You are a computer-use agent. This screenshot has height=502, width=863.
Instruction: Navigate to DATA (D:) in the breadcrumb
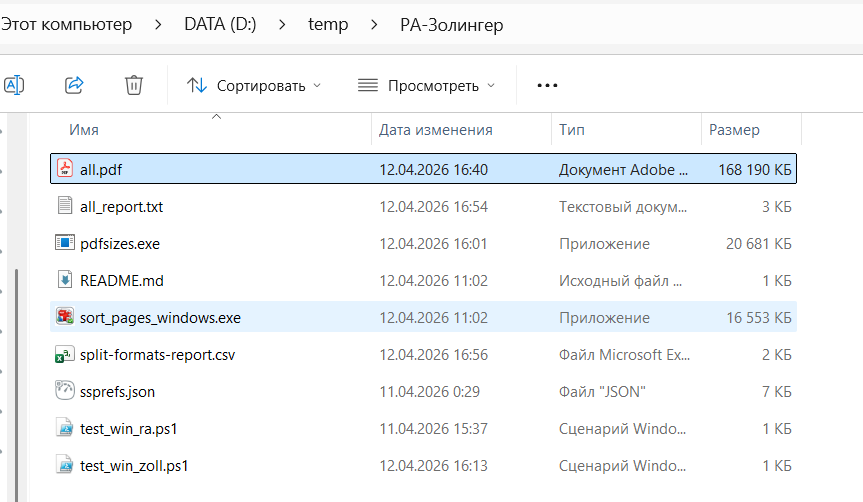tap(220, 25)
